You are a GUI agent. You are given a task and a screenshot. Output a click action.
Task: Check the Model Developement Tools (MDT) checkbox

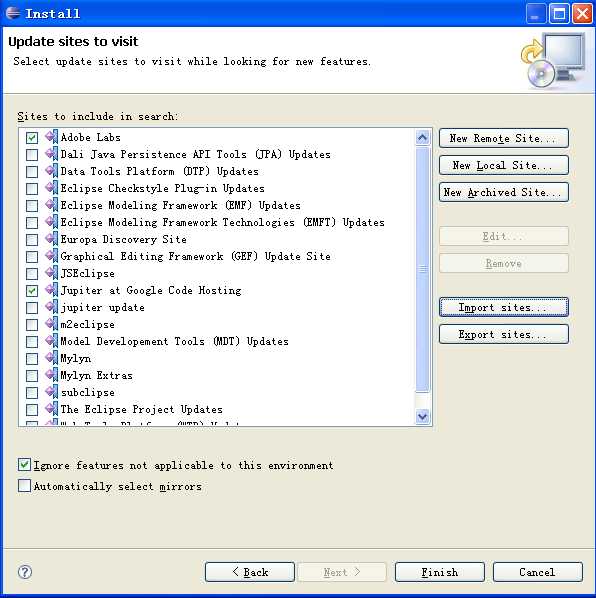(x=32, y=341)
